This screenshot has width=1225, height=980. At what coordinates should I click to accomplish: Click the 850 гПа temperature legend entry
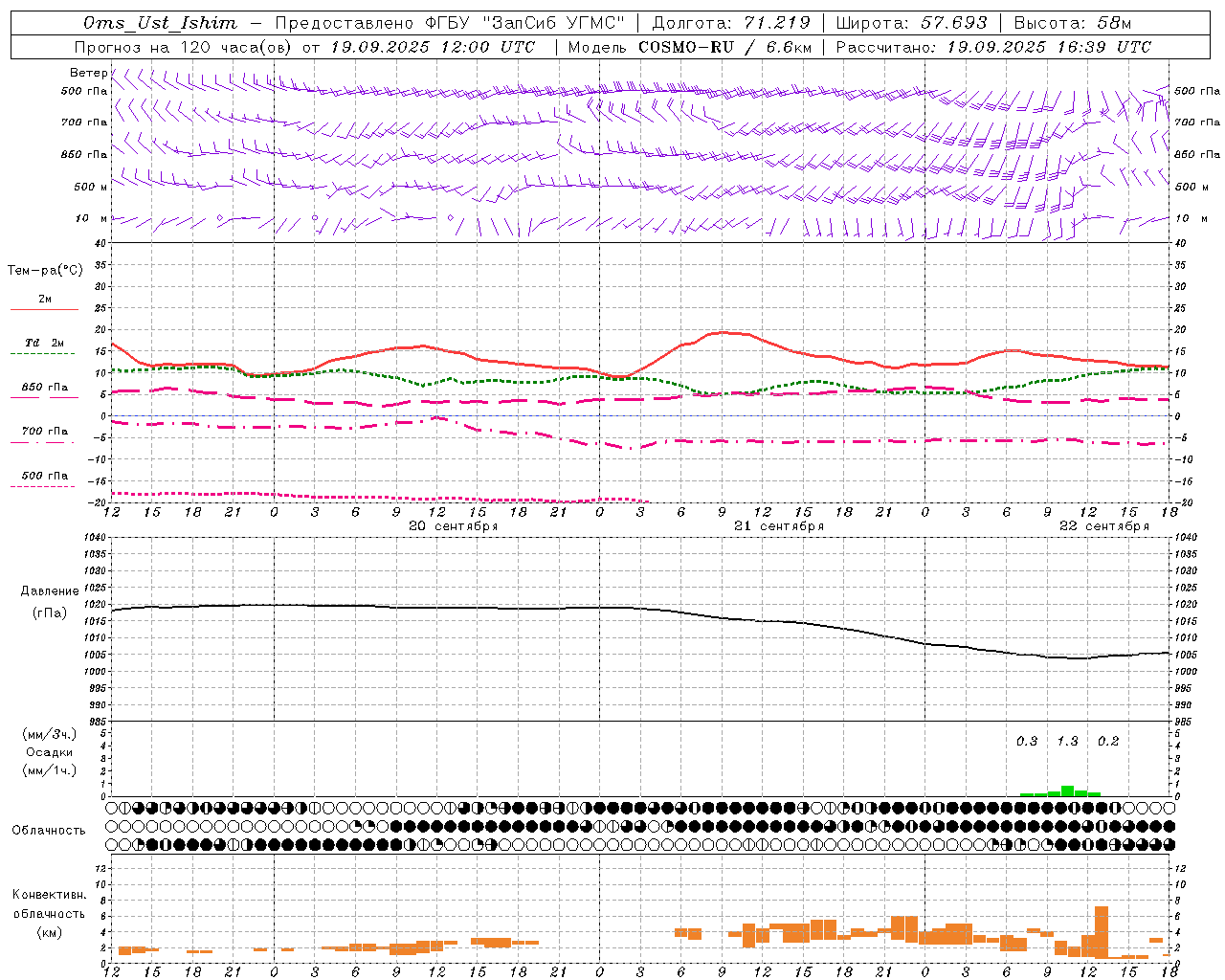point(44,389)
